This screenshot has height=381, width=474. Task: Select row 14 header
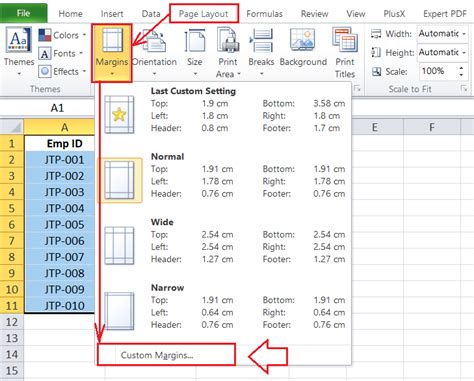click(12, 354)
